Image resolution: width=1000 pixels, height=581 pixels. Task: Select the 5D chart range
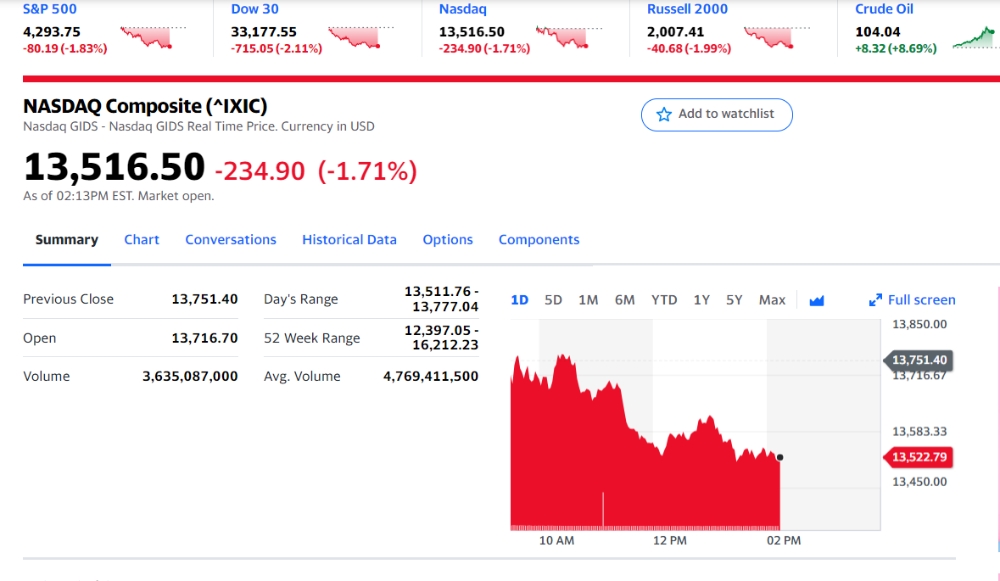click(x=553, y=300)
